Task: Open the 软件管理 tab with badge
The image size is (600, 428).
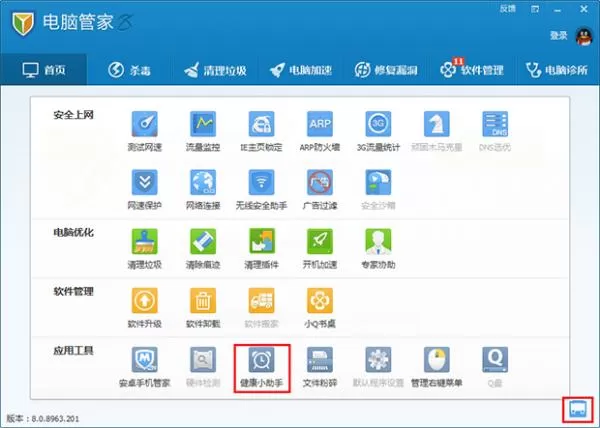Action: (x=472, y=69)
